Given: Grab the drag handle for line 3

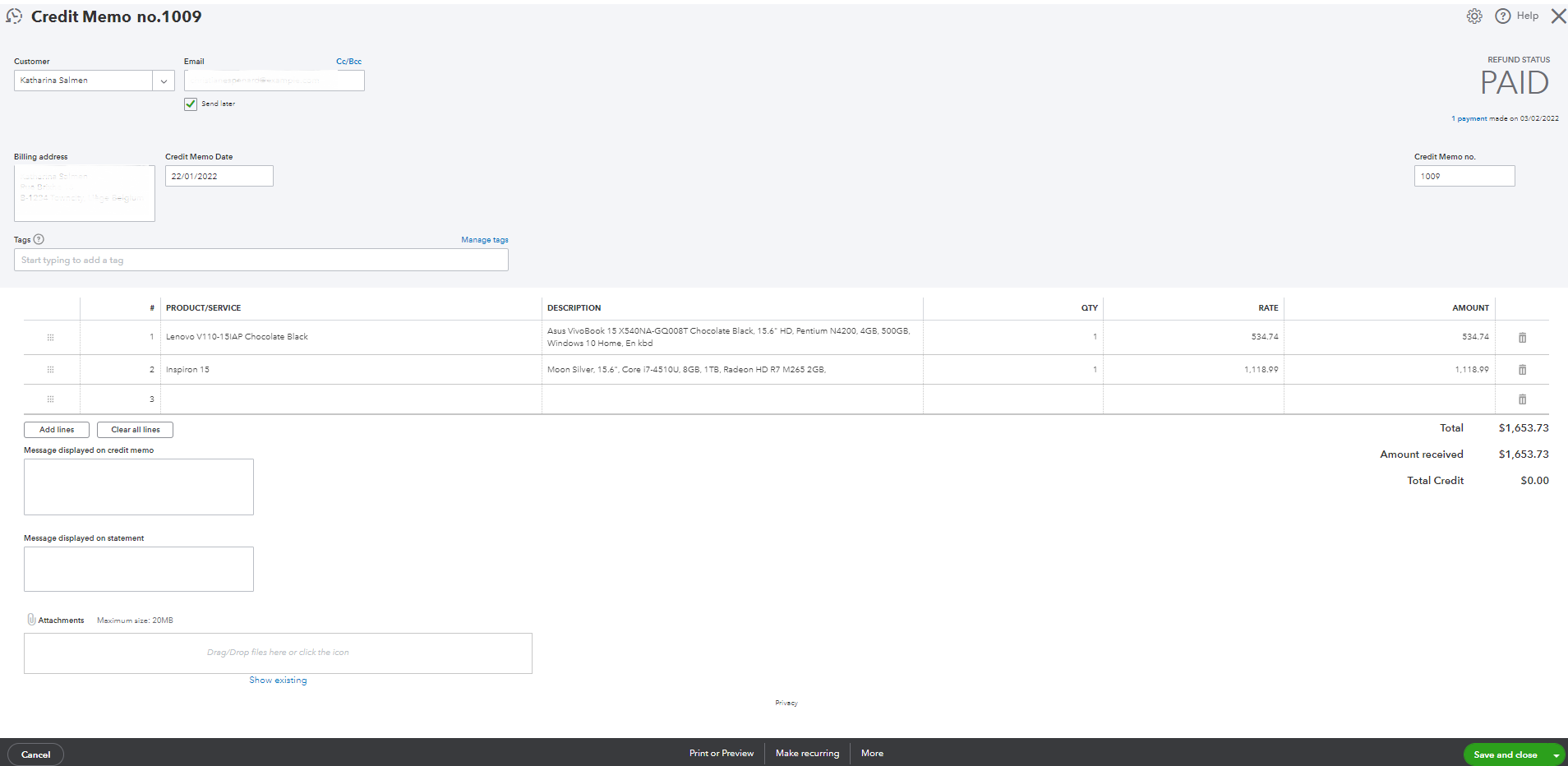Looking at the screenshot, I should tap(50, 399).
